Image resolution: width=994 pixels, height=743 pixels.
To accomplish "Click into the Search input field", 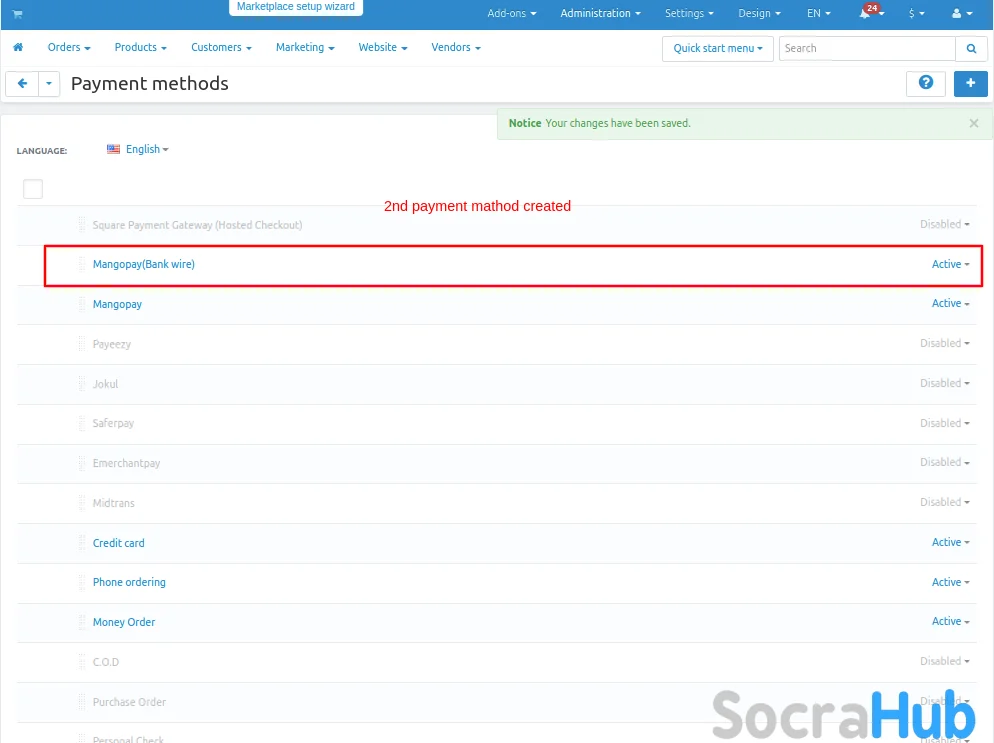I will click(866, 48).
